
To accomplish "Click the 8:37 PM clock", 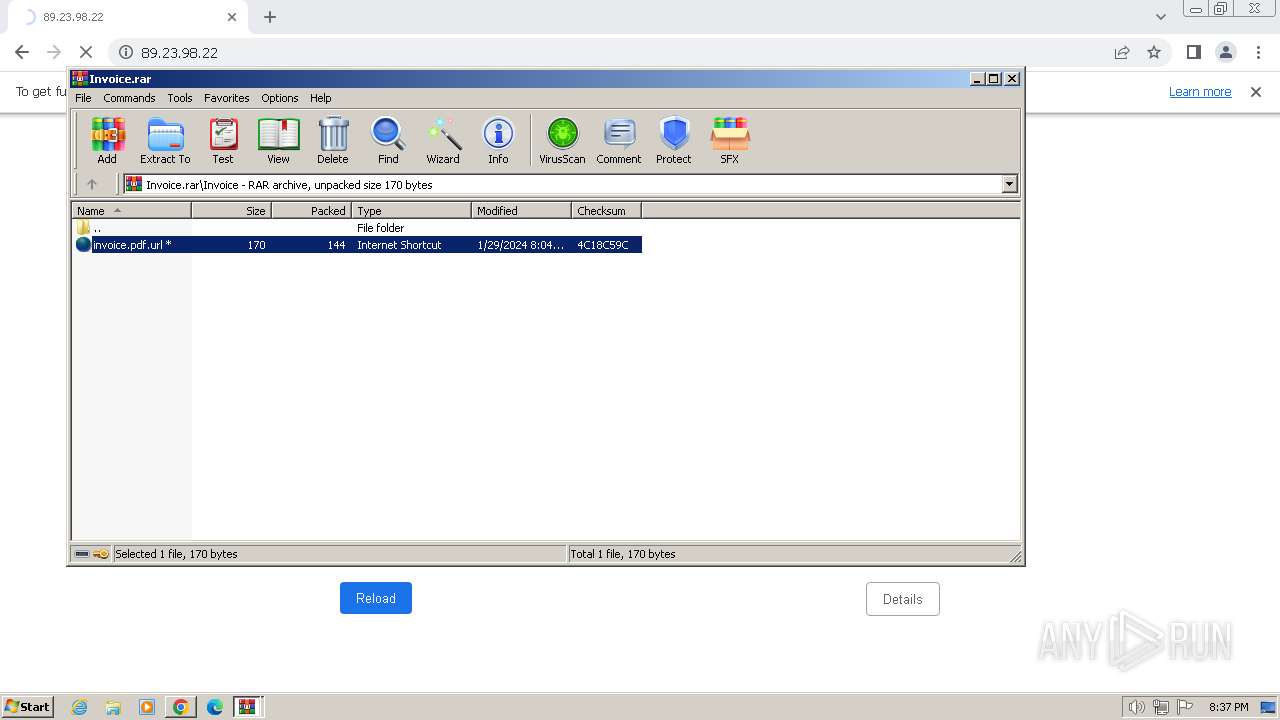I will pyautogui.click(x=1228, y=707).
